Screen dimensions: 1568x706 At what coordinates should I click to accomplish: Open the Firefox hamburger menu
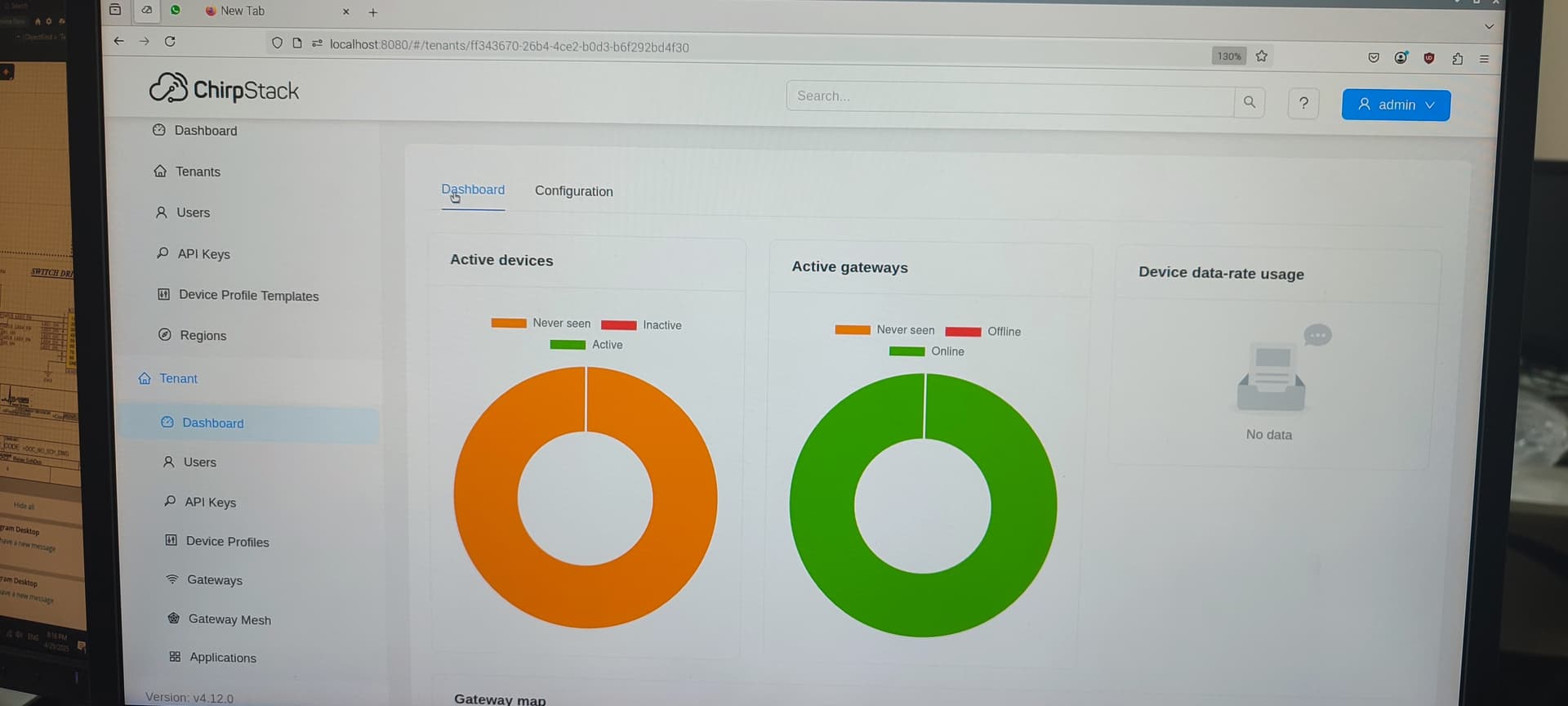point(1484,59)
